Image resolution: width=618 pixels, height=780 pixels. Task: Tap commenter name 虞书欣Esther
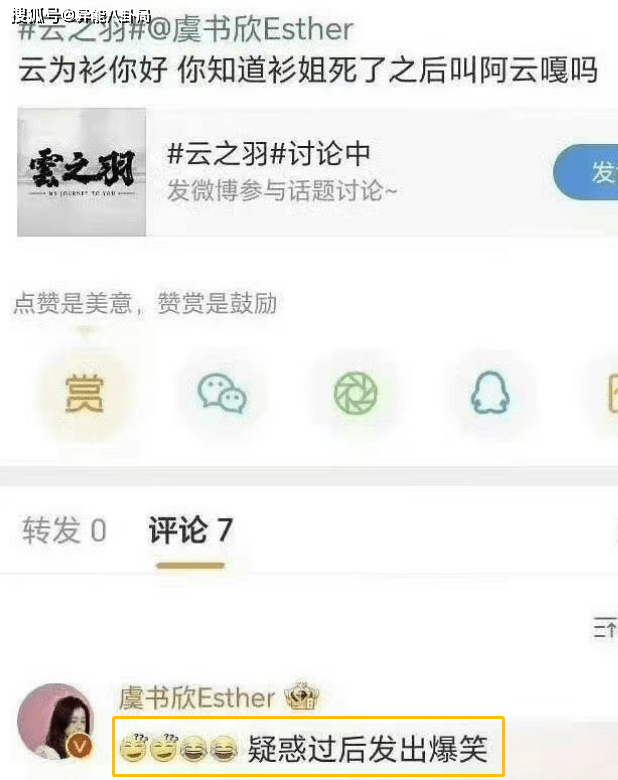click(197, 697)
